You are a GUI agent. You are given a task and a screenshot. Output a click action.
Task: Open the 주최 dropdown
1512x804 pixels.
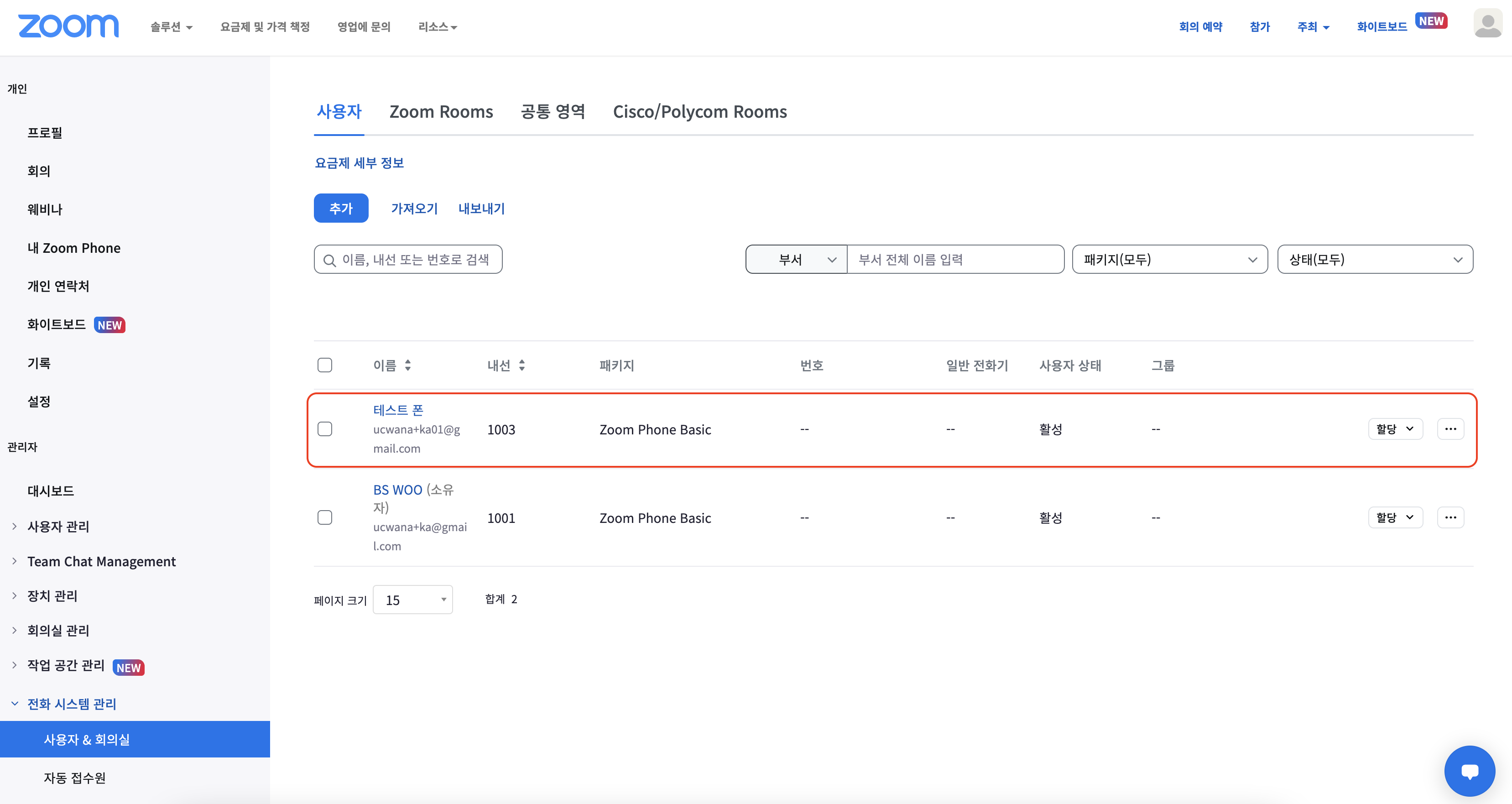pos(1313,27)
